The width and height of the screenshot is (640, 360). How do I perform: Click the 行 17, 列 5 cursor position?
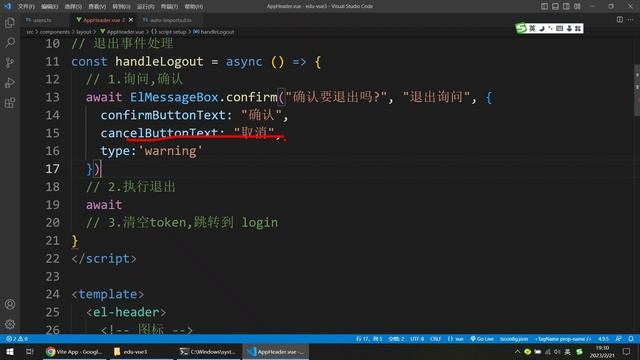coord(369,339)
